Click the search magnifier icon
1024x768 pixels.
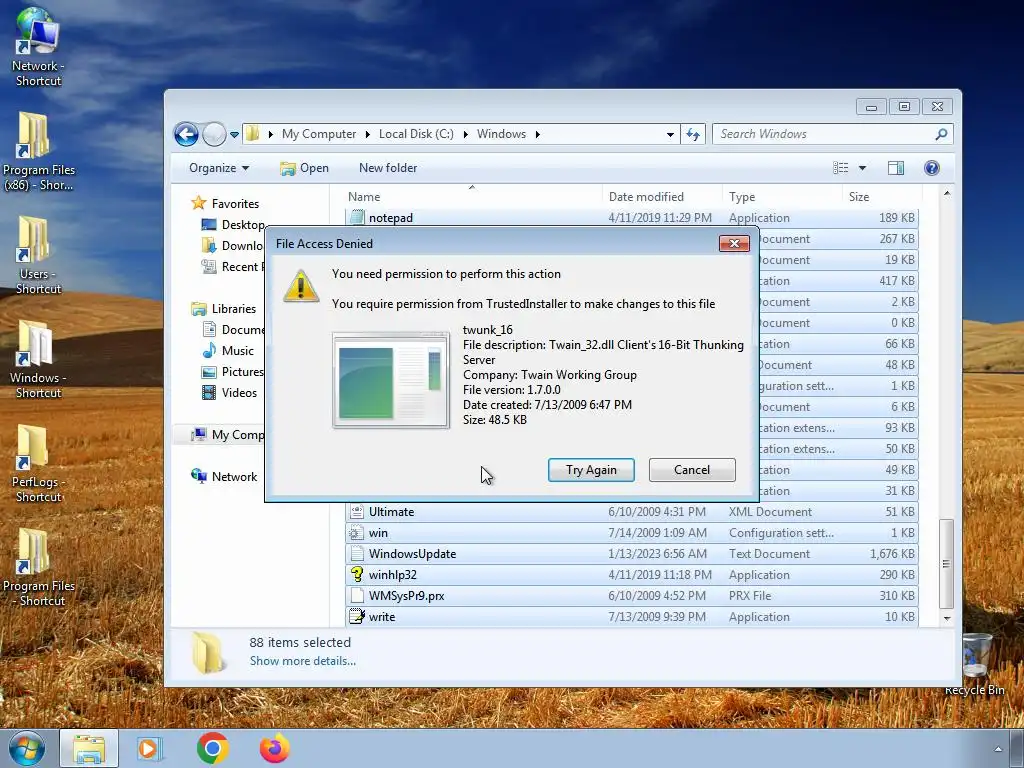pyautogui.click(x=941, y=134)
